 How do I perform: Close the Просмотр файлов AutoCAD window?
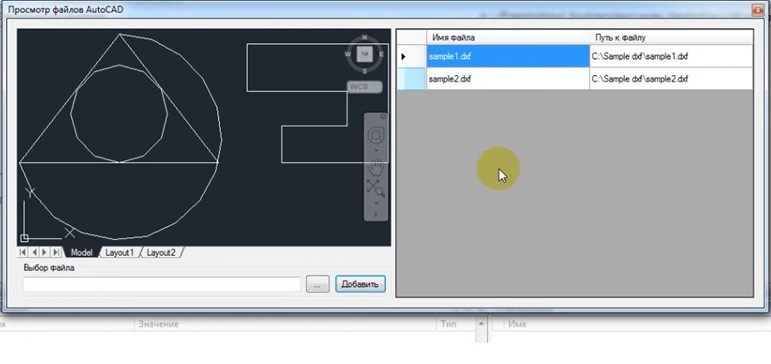click(x=758, y=9)
